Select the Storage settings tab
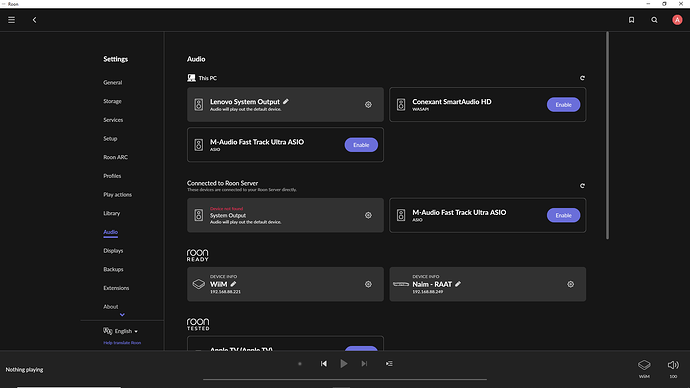This screenshot has height=388, width=690. click(112, 101)
